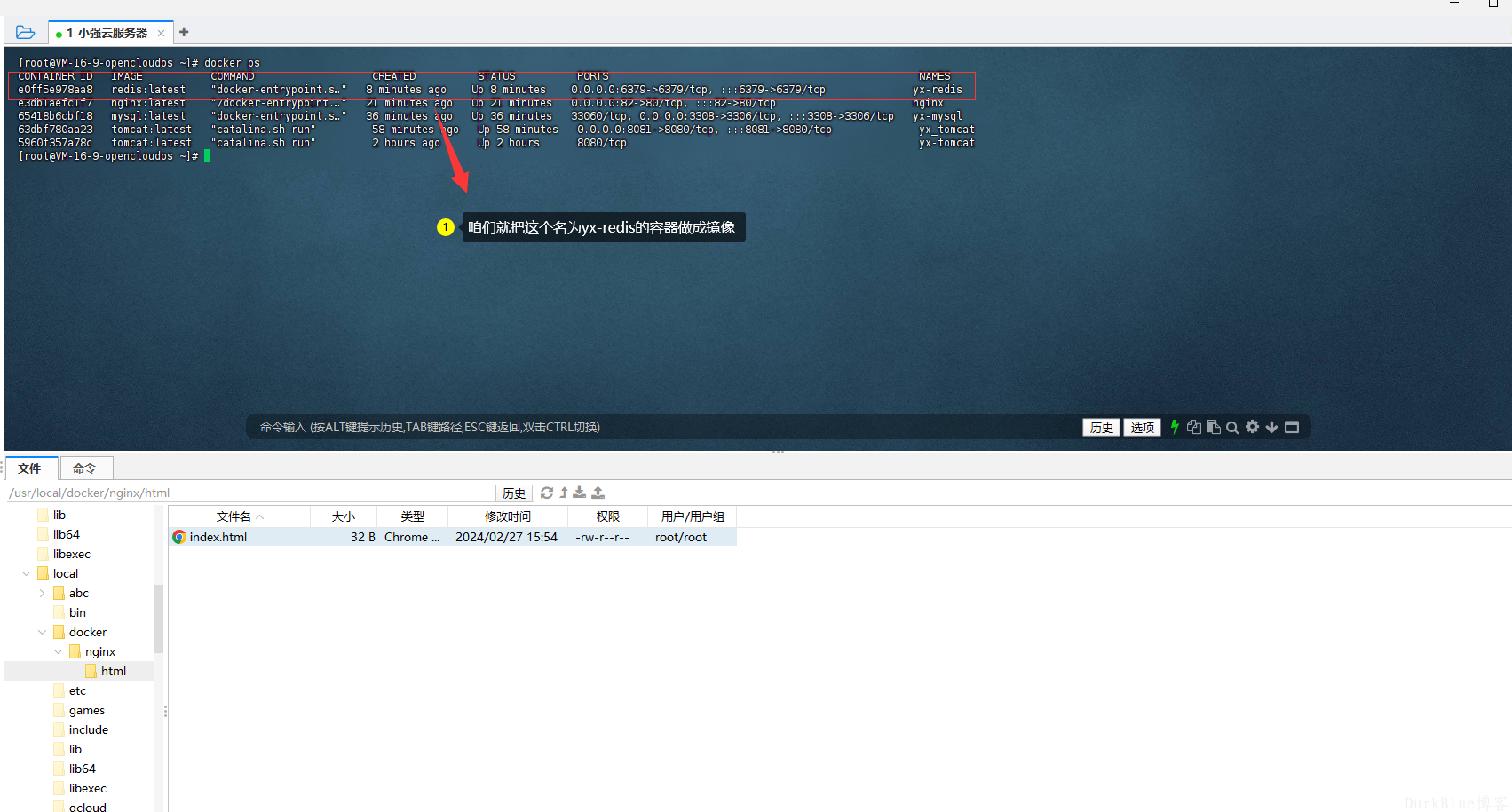Screen dimensions: 1512x812
Task: Click the down arrow icon in command bar
Action: 1271,427
